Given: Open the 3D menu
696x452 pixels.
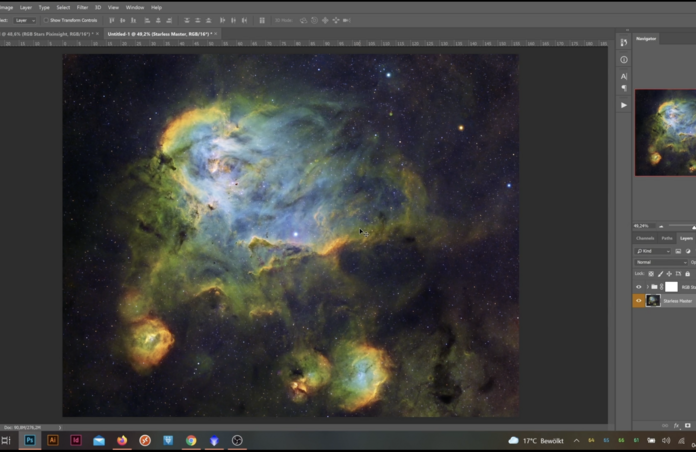Looking at the screenshot, I should click(98, 8).
